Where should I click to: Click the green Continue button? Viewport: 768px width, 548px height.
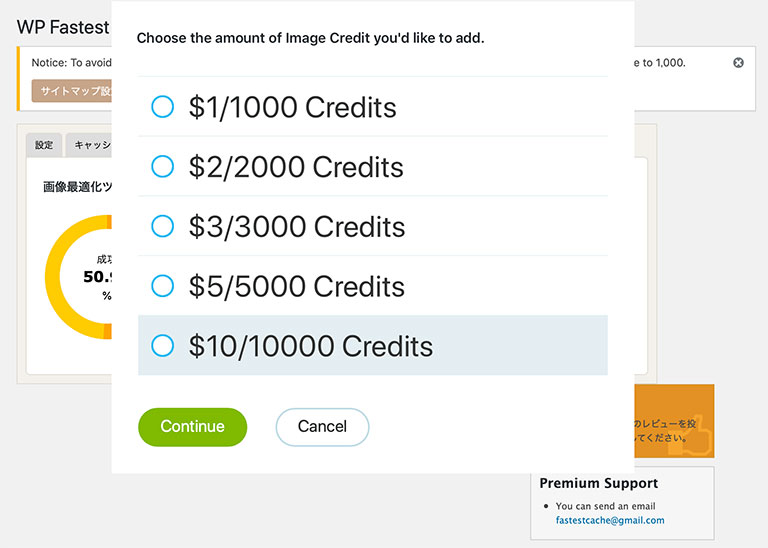[x=192, y=427]
